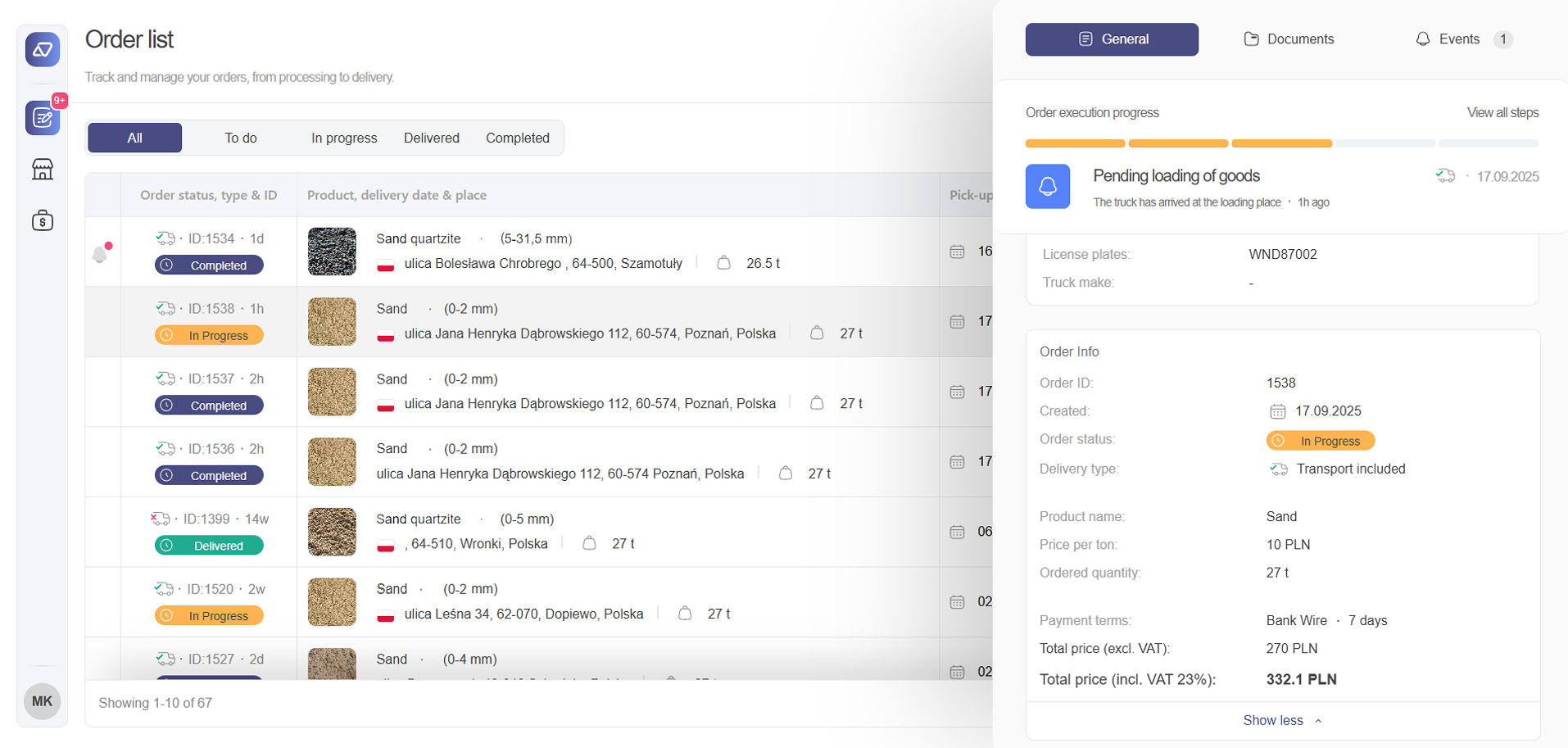Show only Completed orders
The height and width of the screenshot is (748, 1568).
click(517, 138)
